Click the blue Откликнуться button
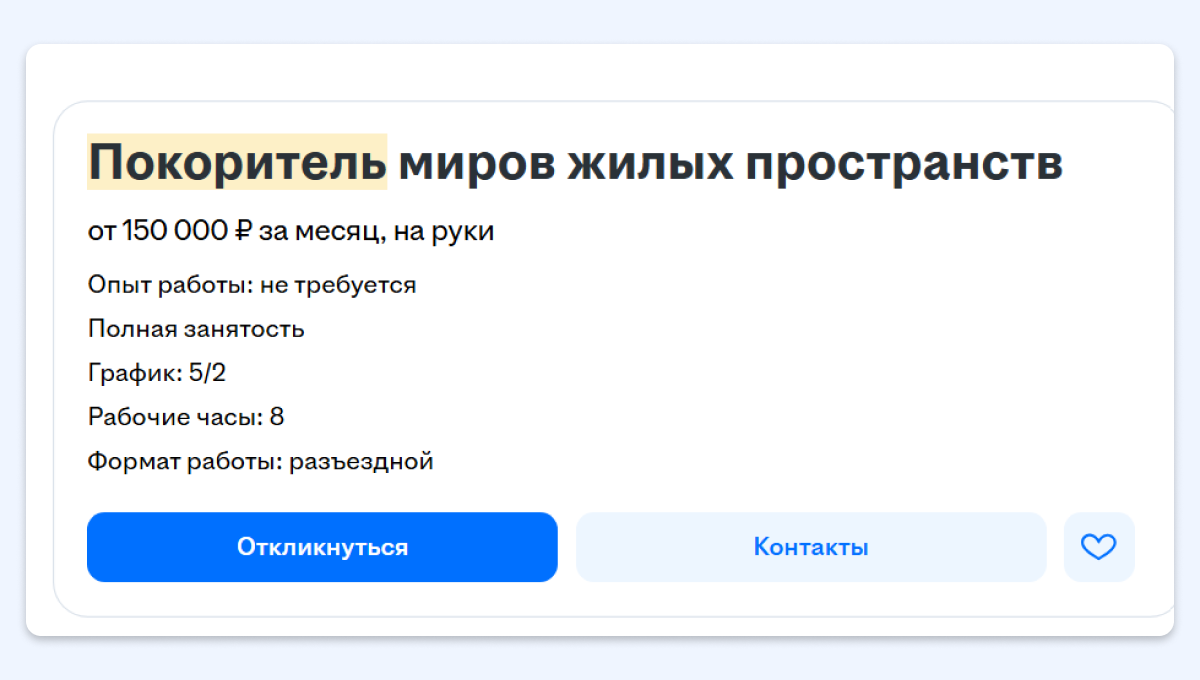 click(322, 547)
